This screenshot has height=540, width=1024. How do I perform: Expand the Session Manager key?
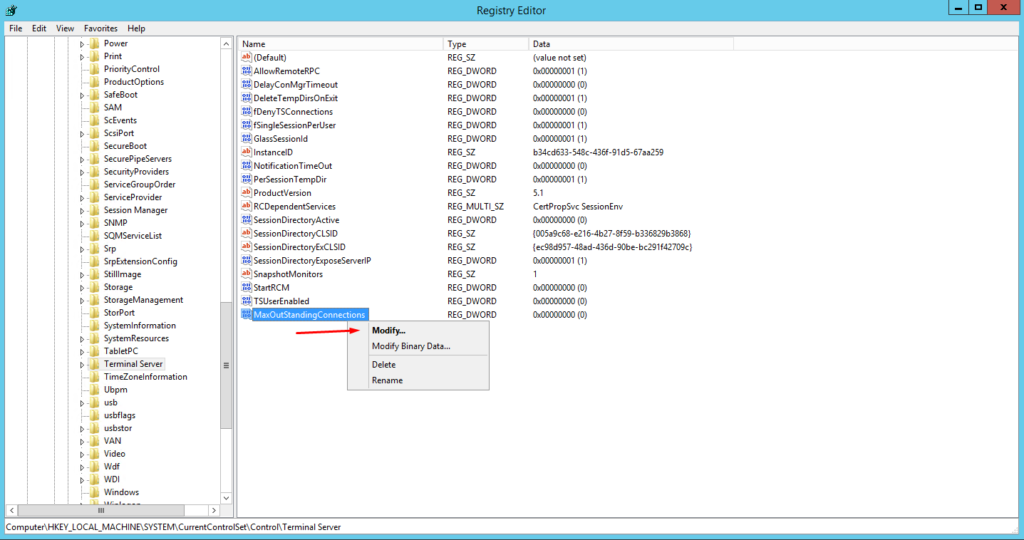click(x=82, y=211)
